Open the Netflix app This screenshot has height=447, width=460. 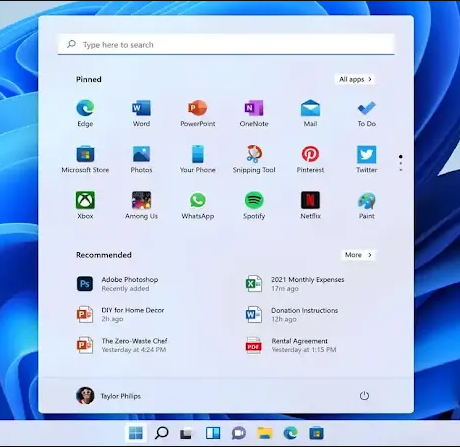click(310, 205)
